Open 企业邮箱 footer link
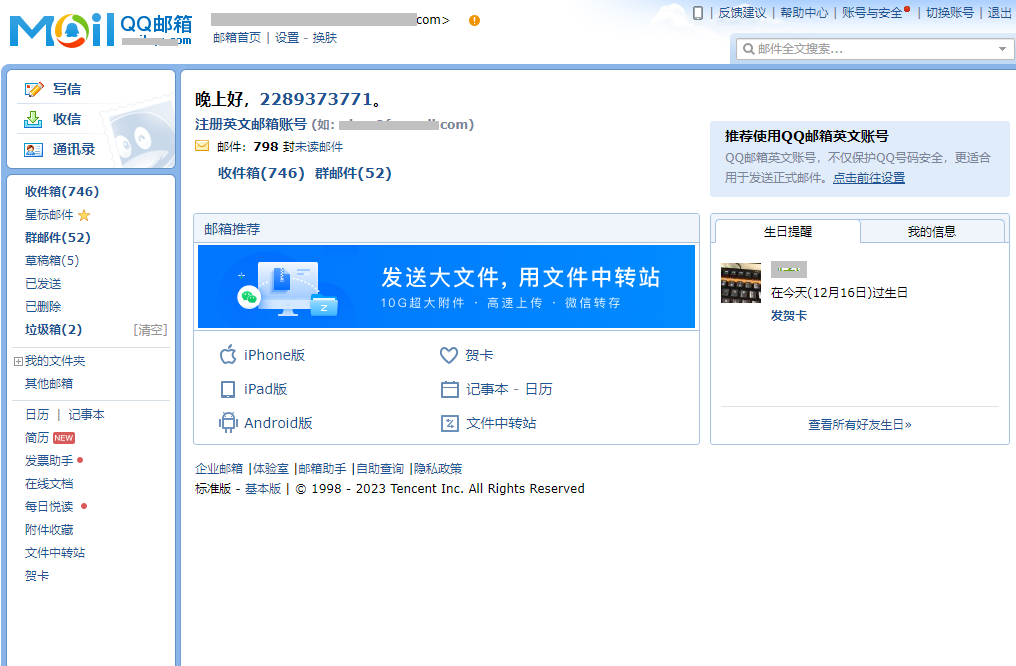This screenshot has width=1016, height=666. 219,468
